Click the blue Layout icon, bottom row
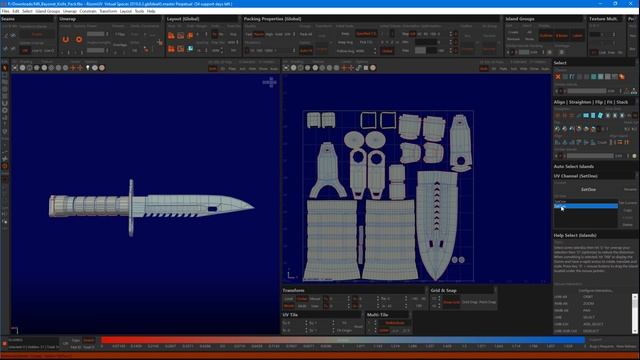This screenshot has height=360, width=640. point(190,49)
